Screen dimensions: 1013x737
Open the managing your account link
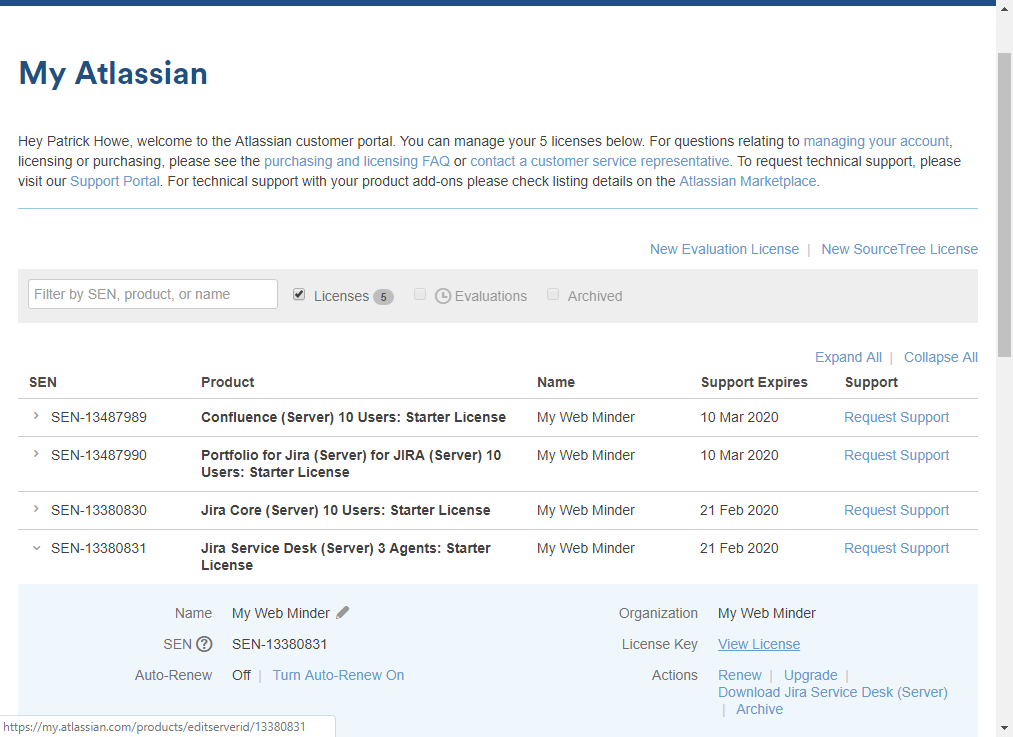(876, 141)
